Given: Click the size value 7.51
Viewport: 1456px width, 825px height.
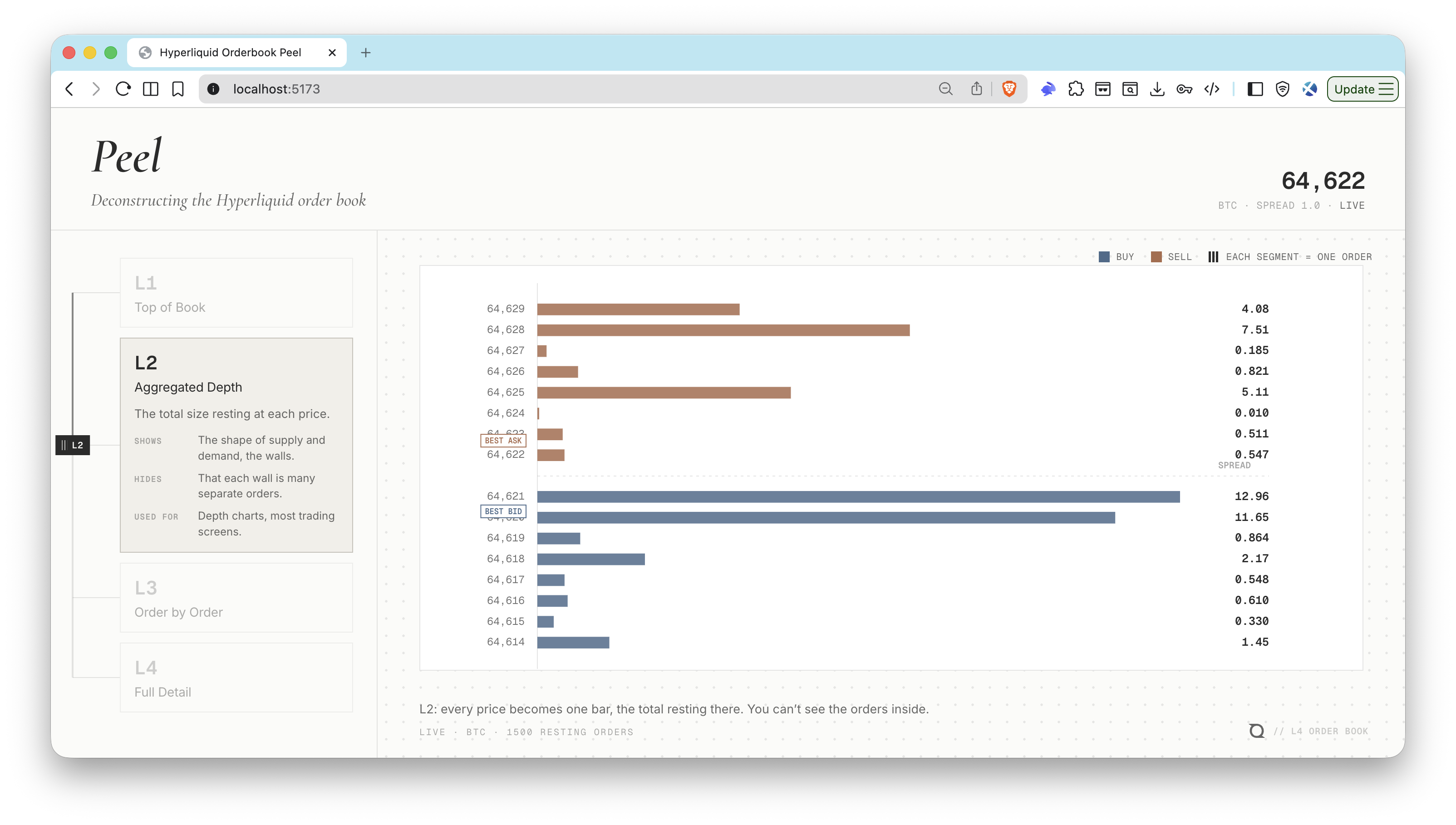Looking at the screenshot, I should [1255, 330].
